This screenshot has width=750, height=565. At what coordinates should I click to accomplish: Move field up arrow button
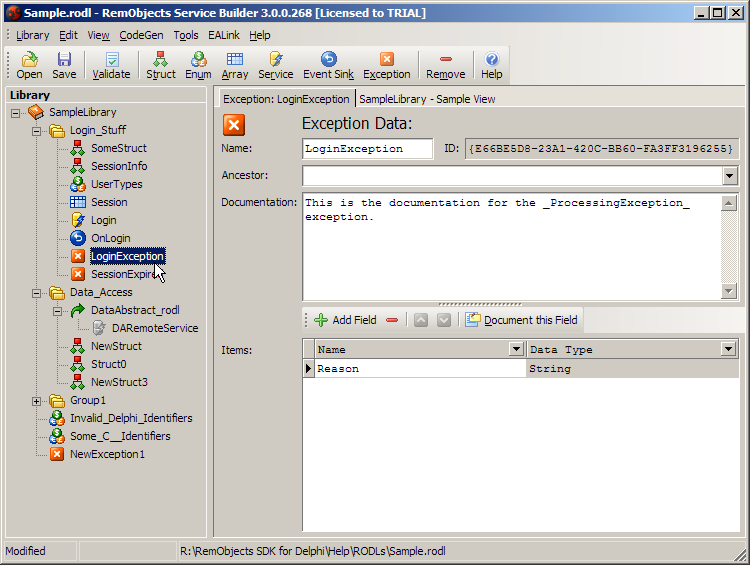[421, 320]
